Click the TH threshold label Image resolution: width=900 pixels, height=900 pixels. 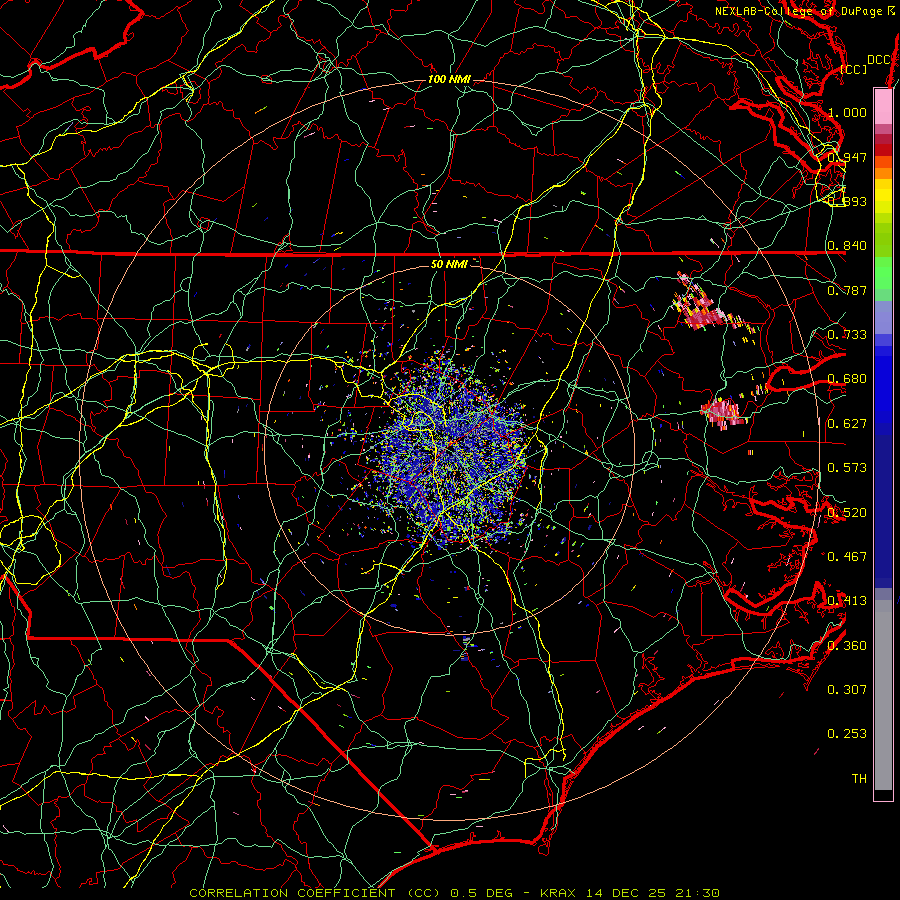coord(859,778)
